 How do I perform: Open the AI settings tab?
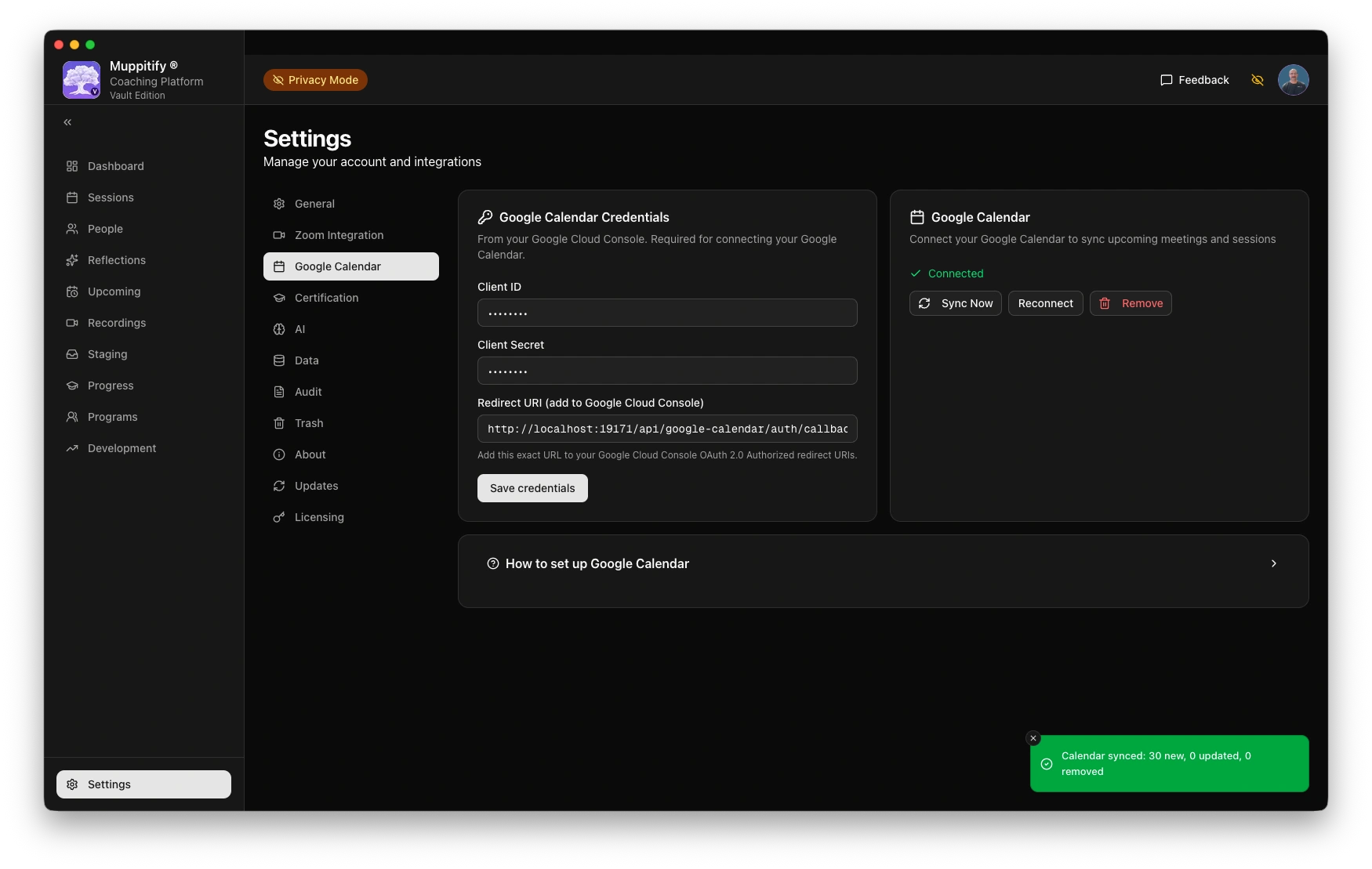click(x=299, y=329)
